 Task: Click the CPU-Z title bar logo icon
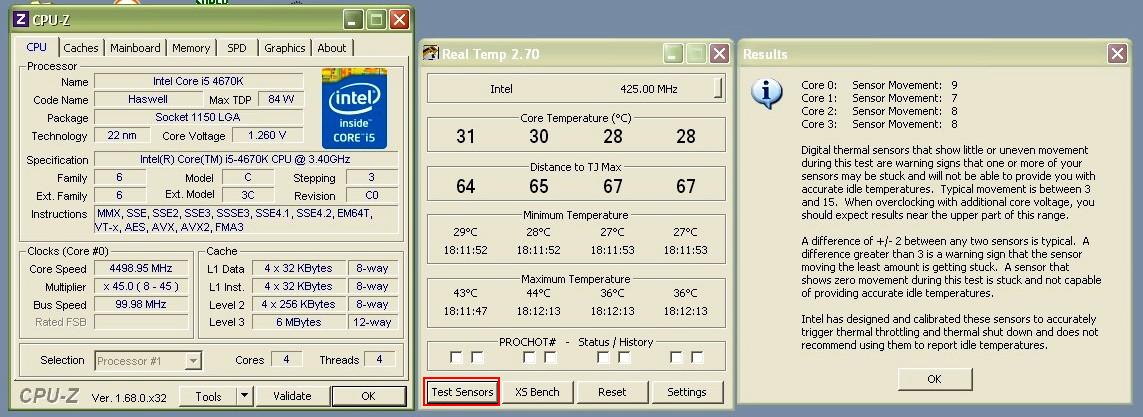point(21,19)
